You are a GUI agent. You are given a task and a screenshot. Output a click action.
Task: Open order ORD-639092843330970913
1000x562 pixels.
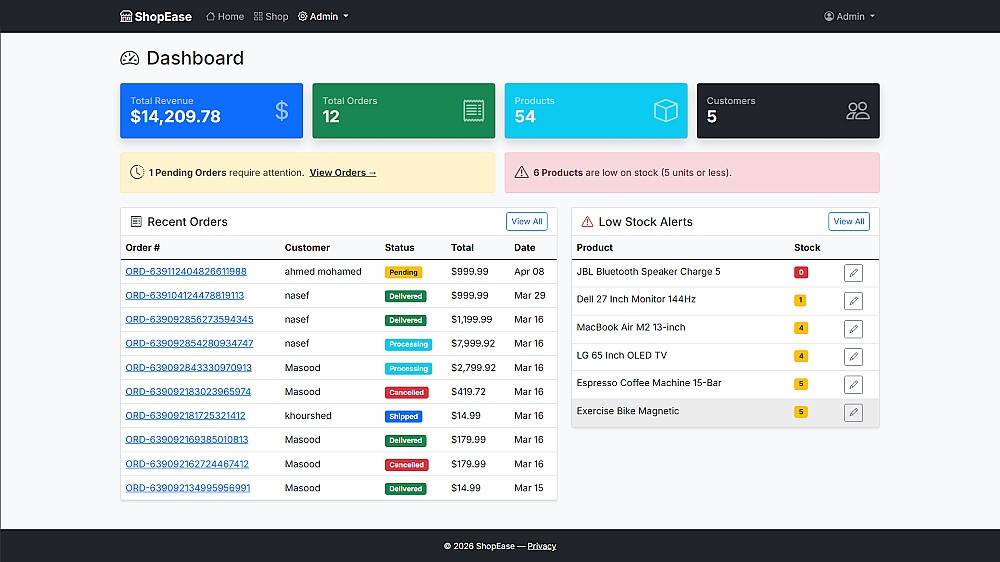(x=189, y=368)
